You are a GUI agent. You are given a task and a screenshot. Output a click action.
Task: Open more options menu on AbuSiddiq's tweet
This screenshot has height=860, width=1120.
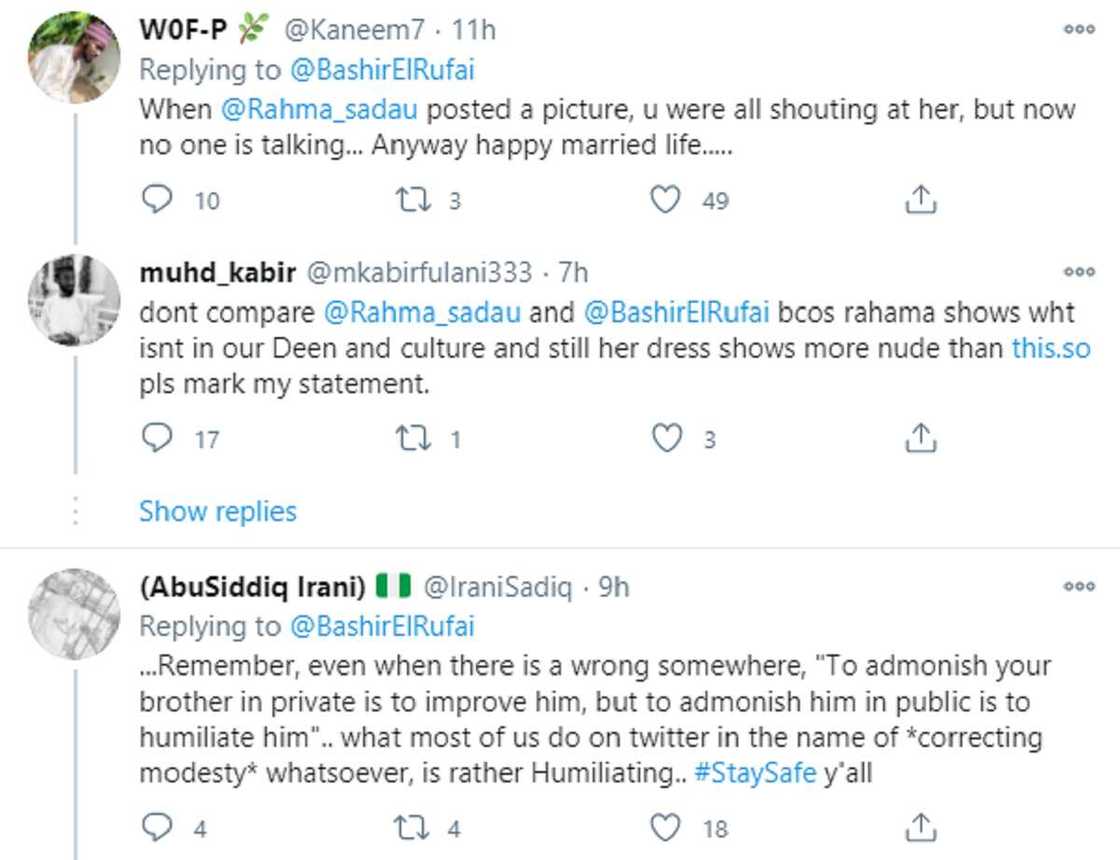tap(1080, 588)
